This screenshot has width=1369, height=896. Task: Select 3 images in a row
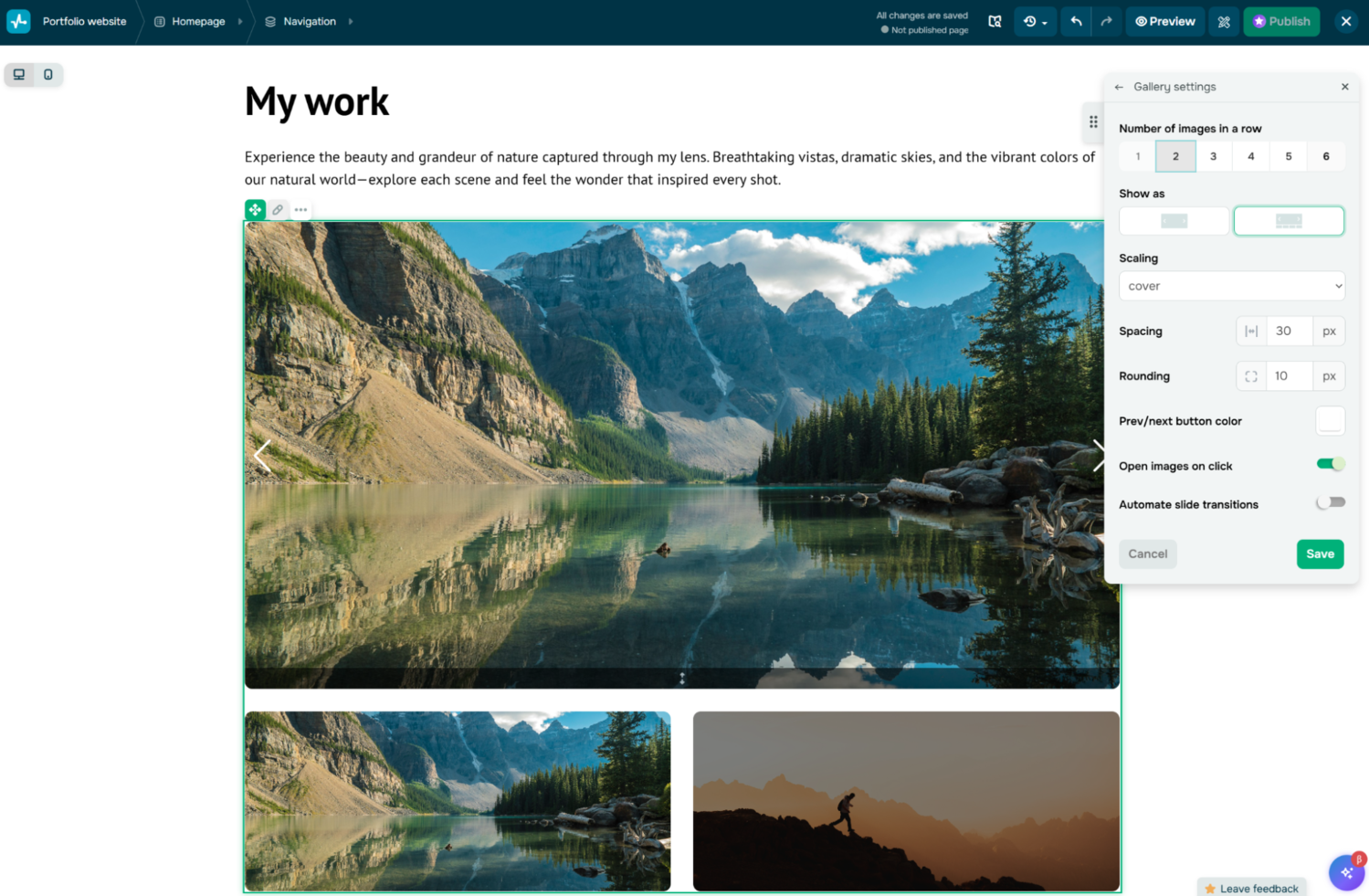point(1213,156)
